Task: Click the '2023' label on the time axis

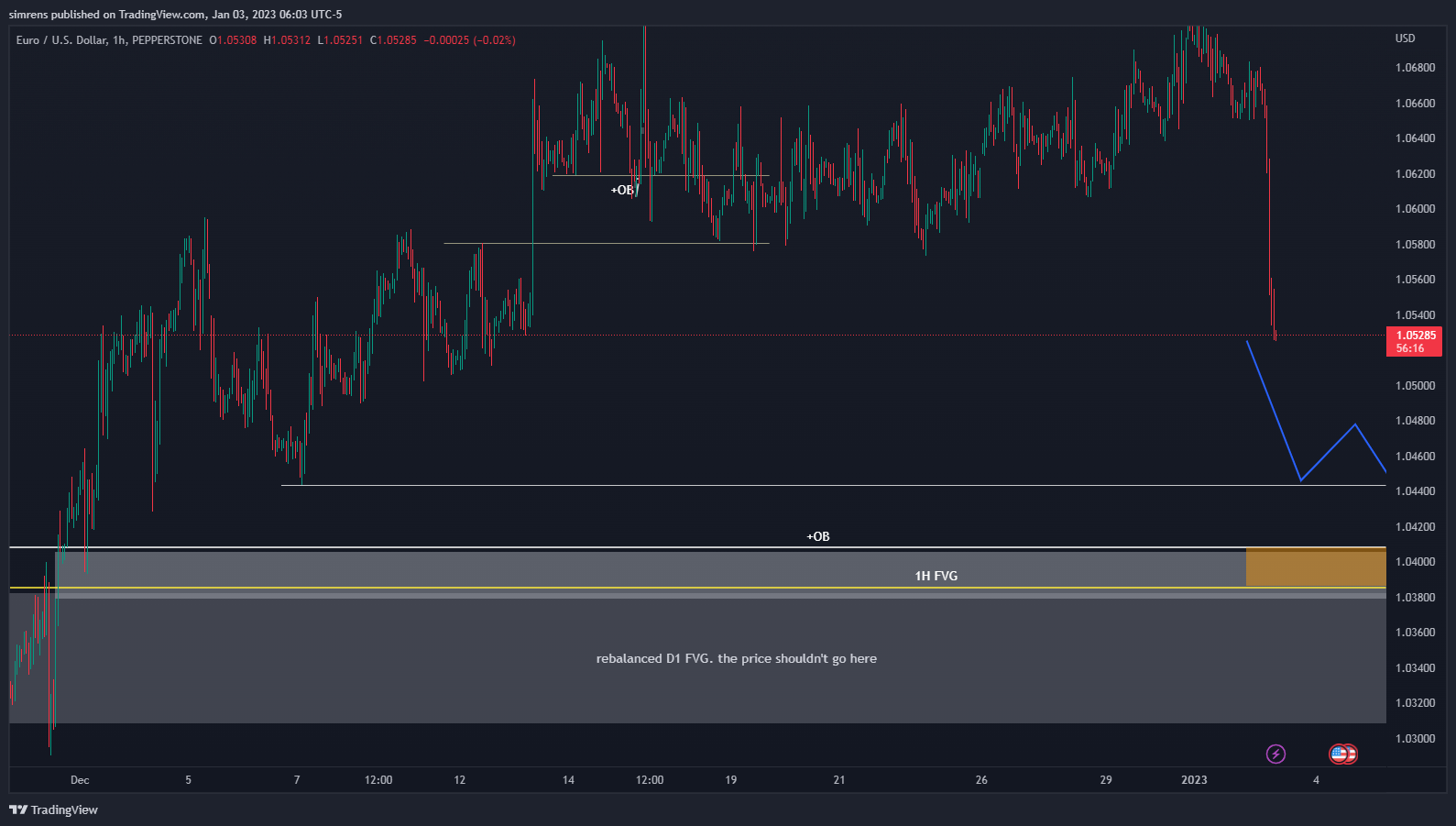Action: 1194,780
